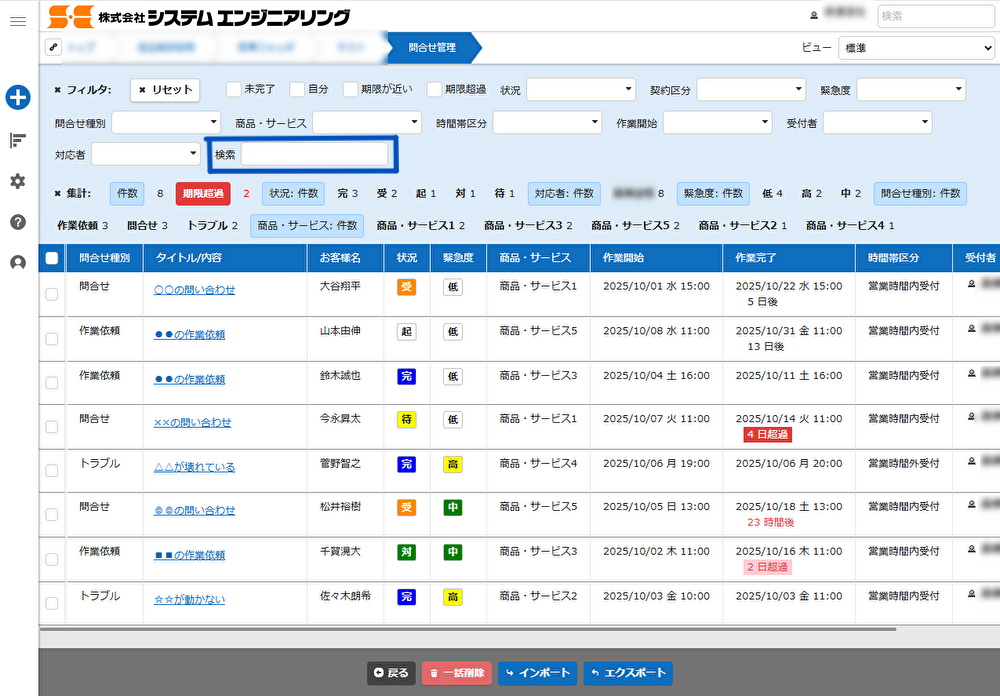Image resolution: width=1000 pixels, height=696 pixels.
Task: Expand the 状況 filter dropdown
Action: tap(580, 90)
